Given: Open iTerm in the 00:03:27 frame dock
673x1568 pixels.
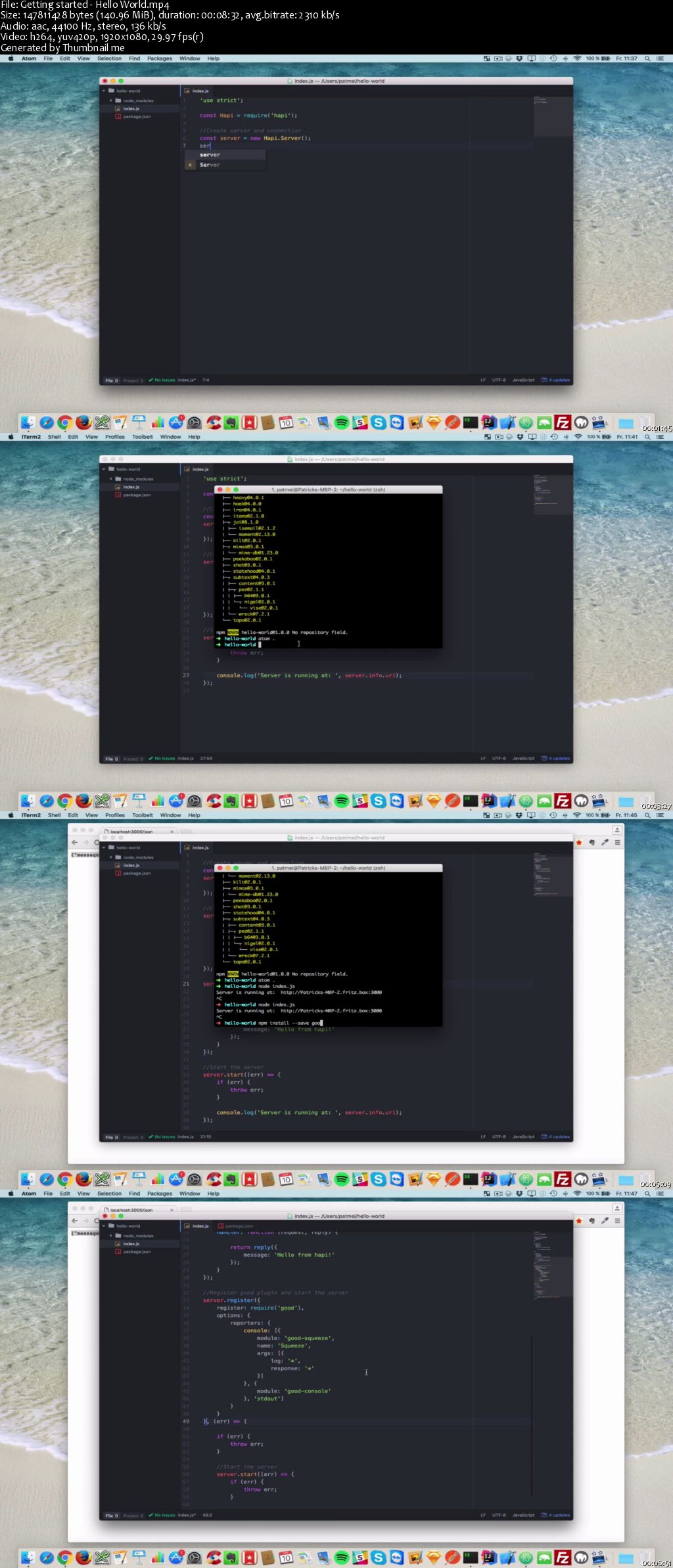Looking at the screenshot, I should (x=471, y=801).
